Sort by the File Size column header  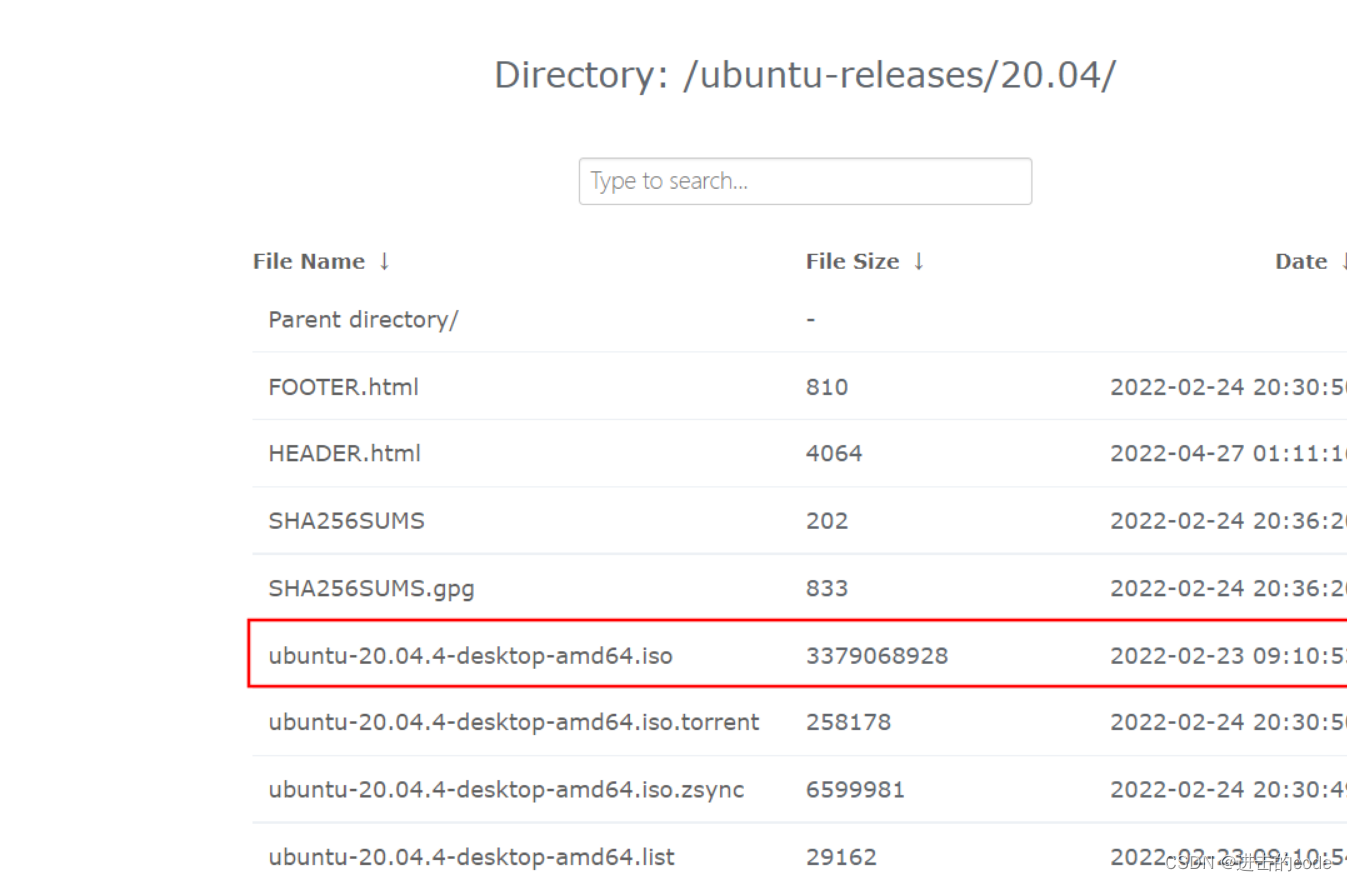tap(852, 262)
